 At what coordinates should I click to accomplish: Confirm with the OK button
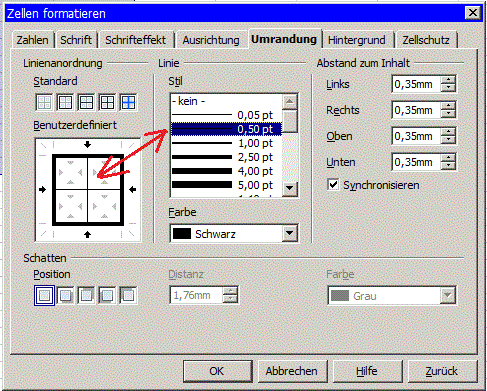(x=217, y=371)
